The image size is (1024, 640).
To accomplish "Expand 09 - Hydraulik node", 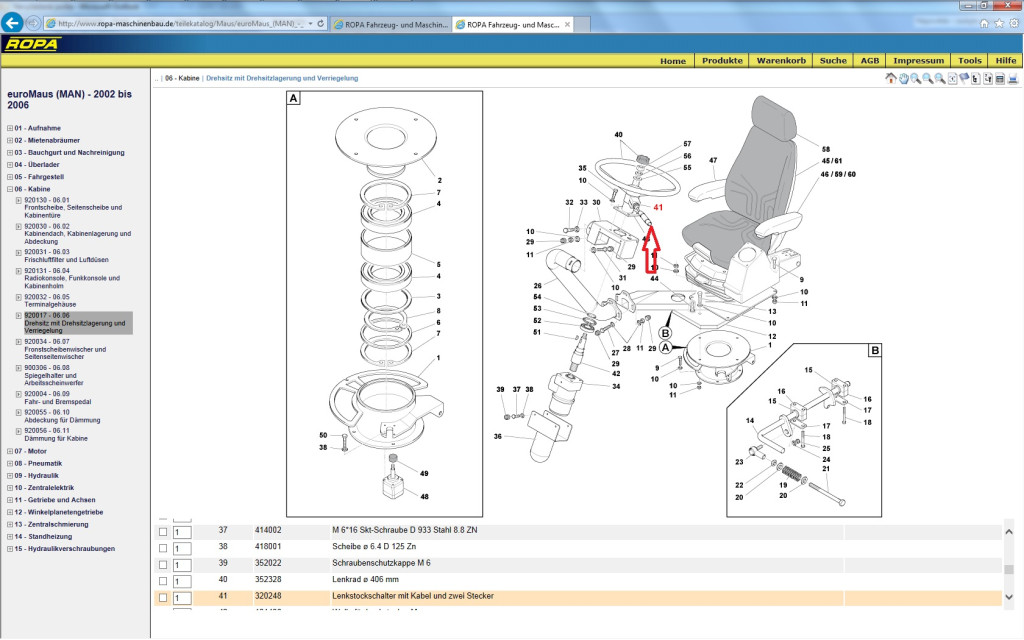I will (10, 475).
